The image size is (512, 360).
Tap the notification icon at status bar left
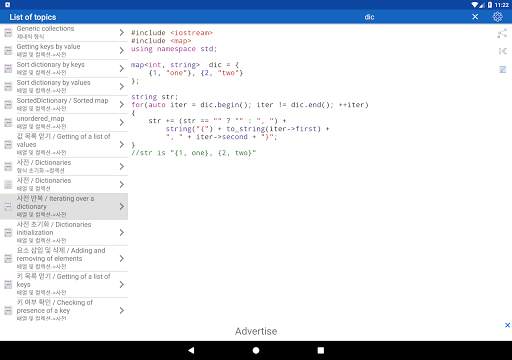pyautogui.click(x=7, y=5)
